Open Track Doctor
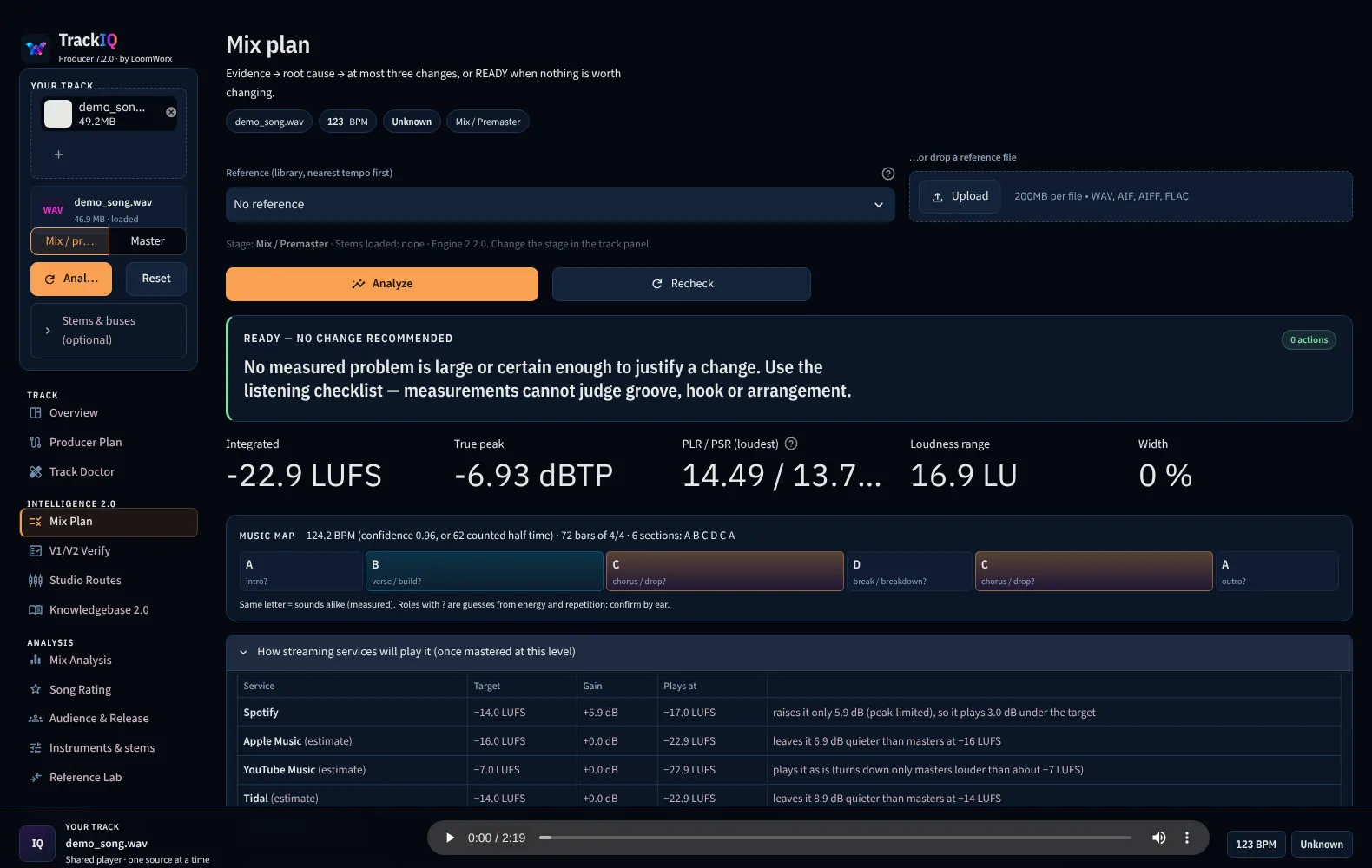This screenshot has width=1372, height=868. click(109, 472)
